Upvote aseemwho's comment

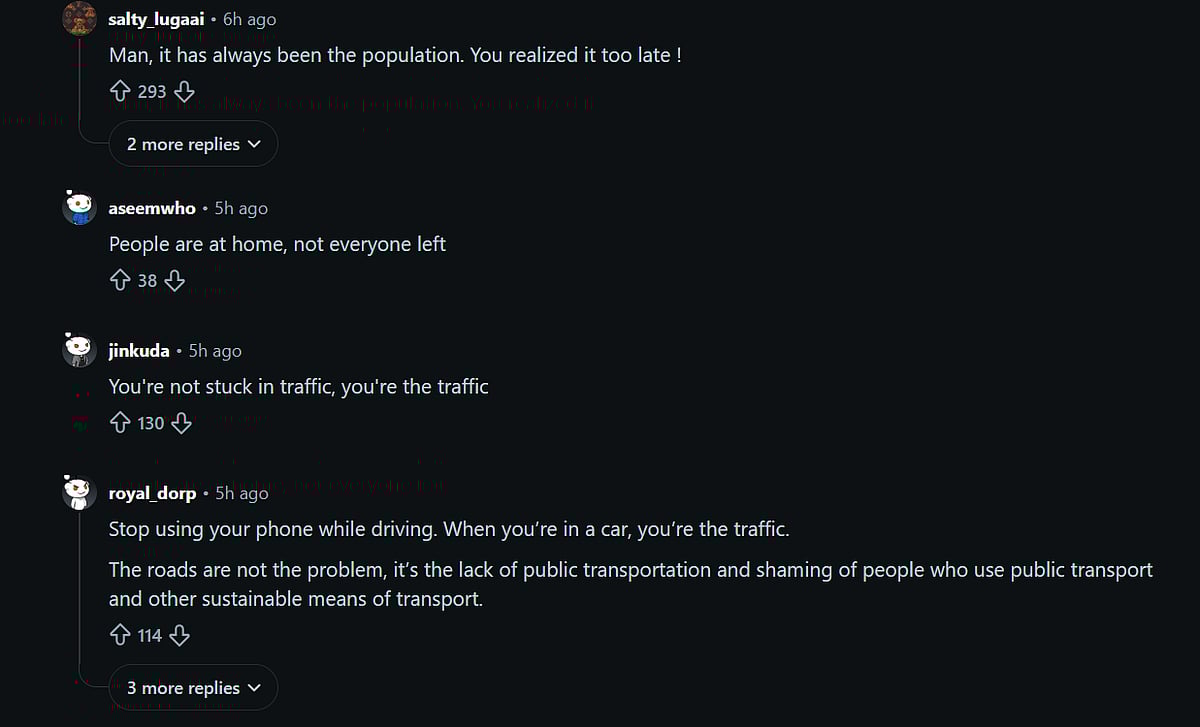120,281
